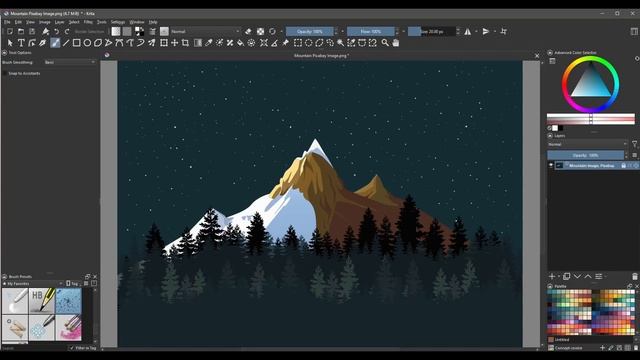Add a new layer with plus icon
This screenshot has width=640, height=360.
click(x=552, y=276)
